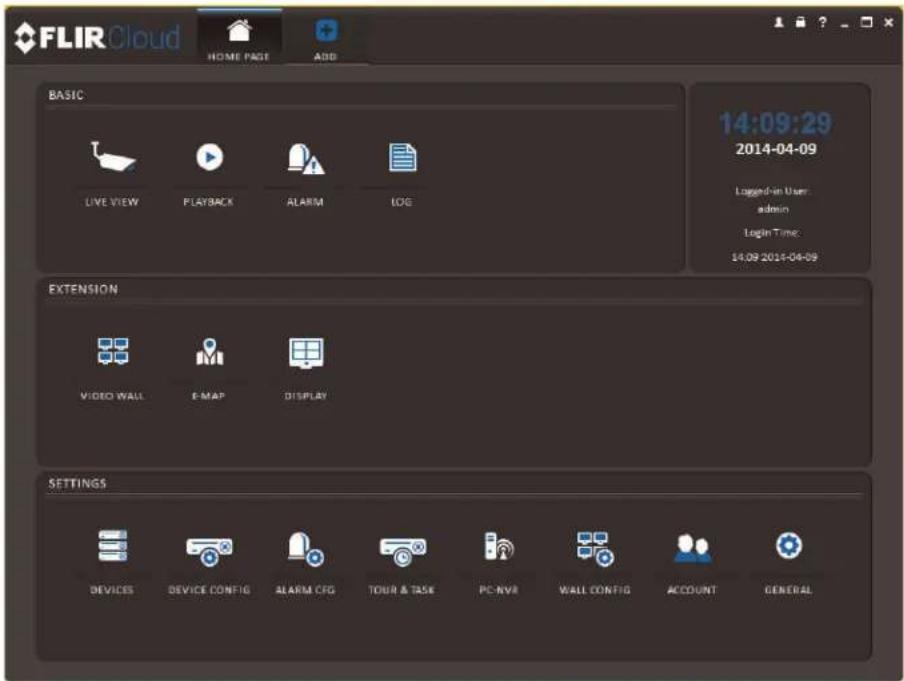Viewport: 904px width, 681px height.
Task: Open help question mark in title bar
Action: 823,22
